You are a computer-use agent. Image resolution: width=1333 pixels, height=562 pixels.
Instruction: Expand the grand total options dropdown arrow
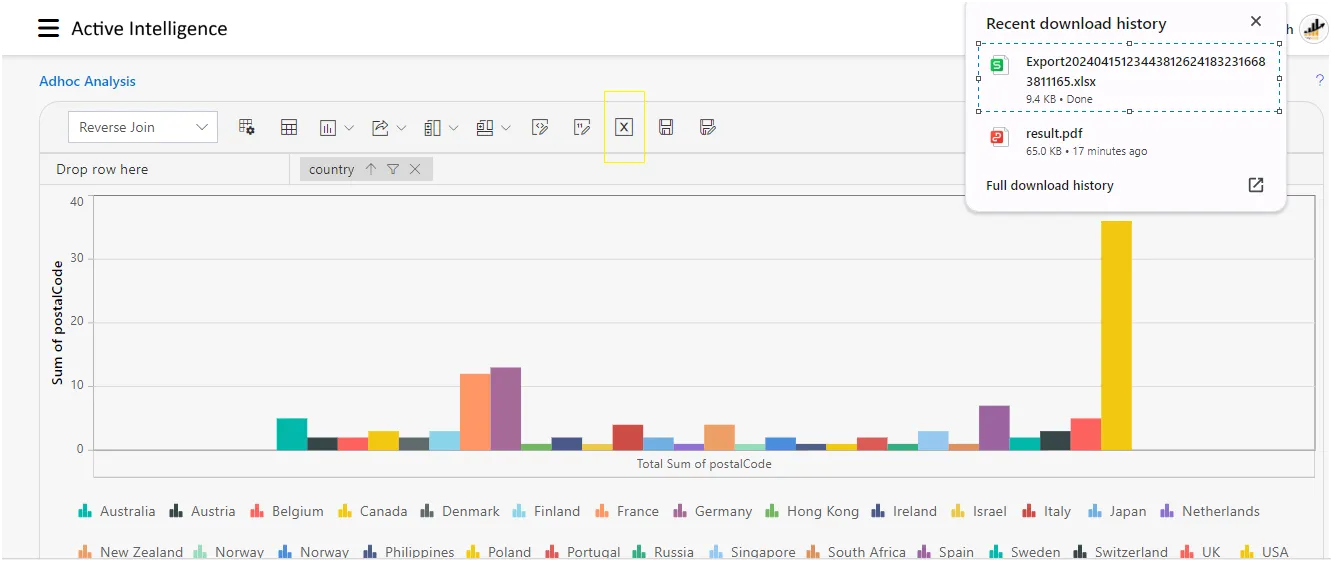506,127
